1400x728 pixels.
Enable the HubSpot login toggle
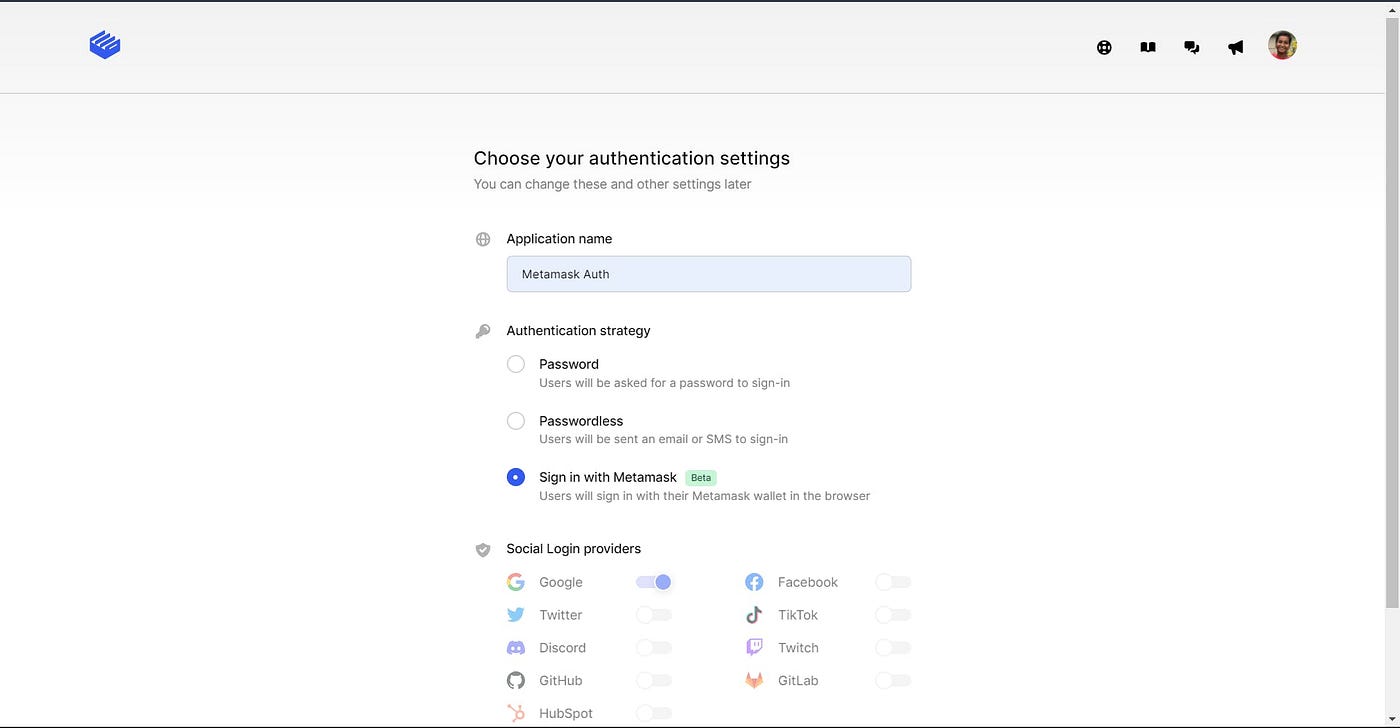click(x=654, y=713)
